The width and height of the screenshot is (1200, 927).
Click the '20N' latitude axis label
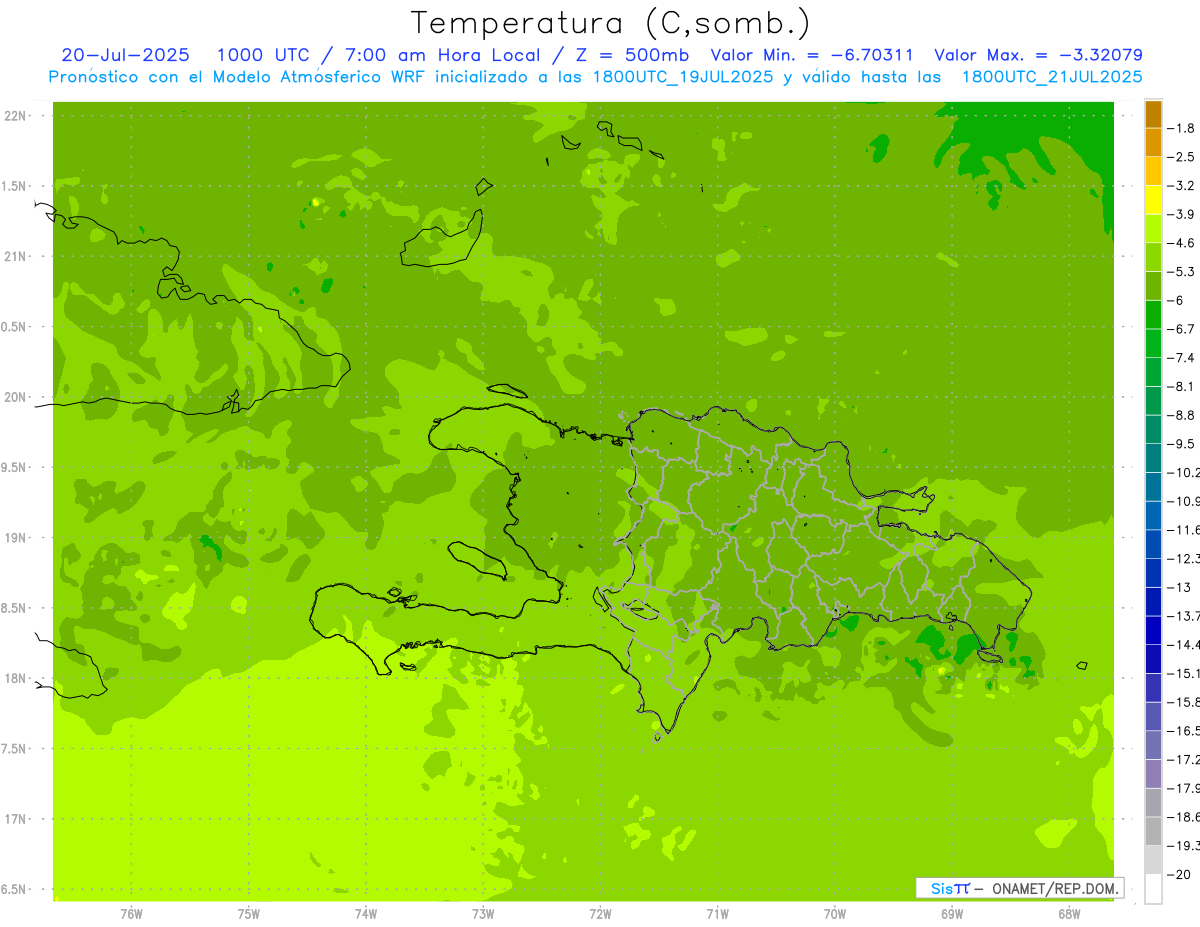click(15, 397)
